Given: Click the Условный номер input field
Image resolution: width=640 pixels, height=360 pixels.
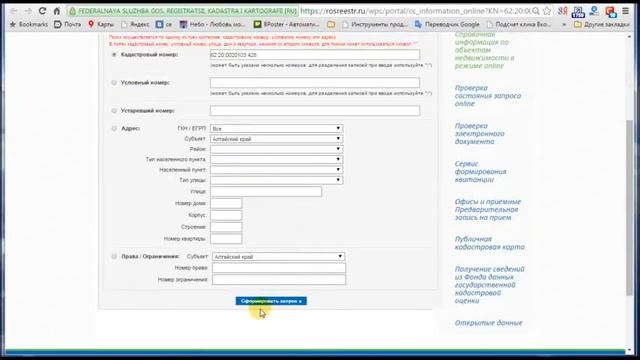Looking at the screenshot, I should (315, 82).
